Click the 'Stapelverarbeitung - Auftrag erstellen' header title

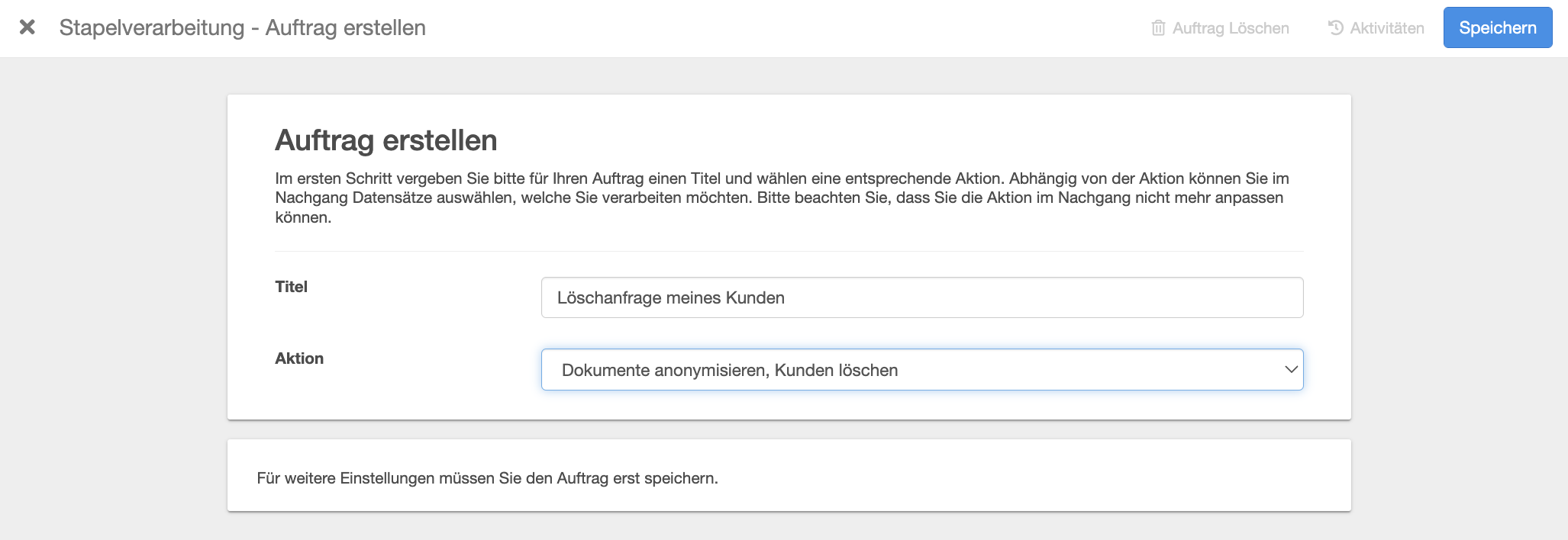coord(242,27)
